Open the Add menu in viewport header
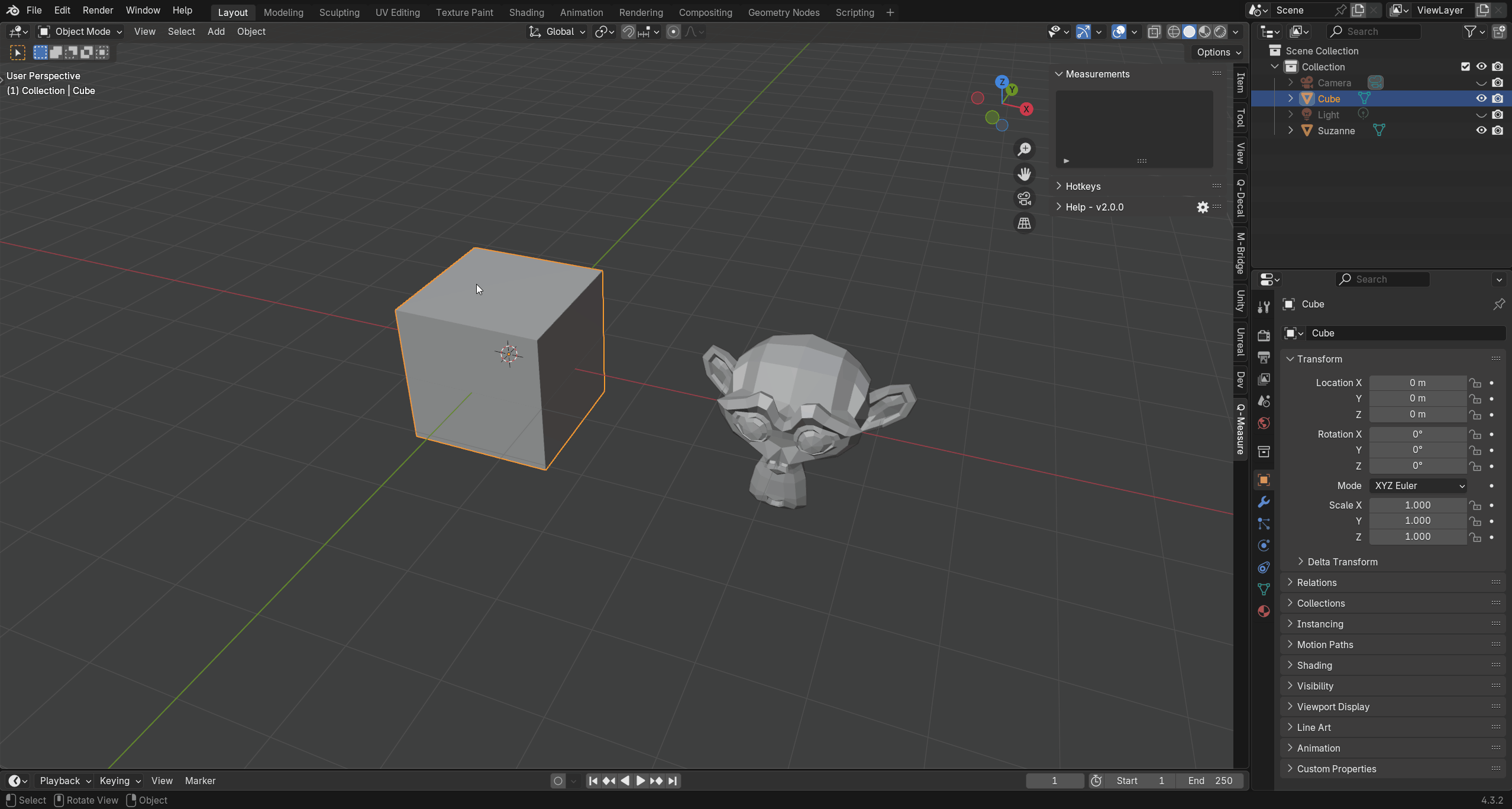Screen dimensions: 1512x809 [216, 31]
